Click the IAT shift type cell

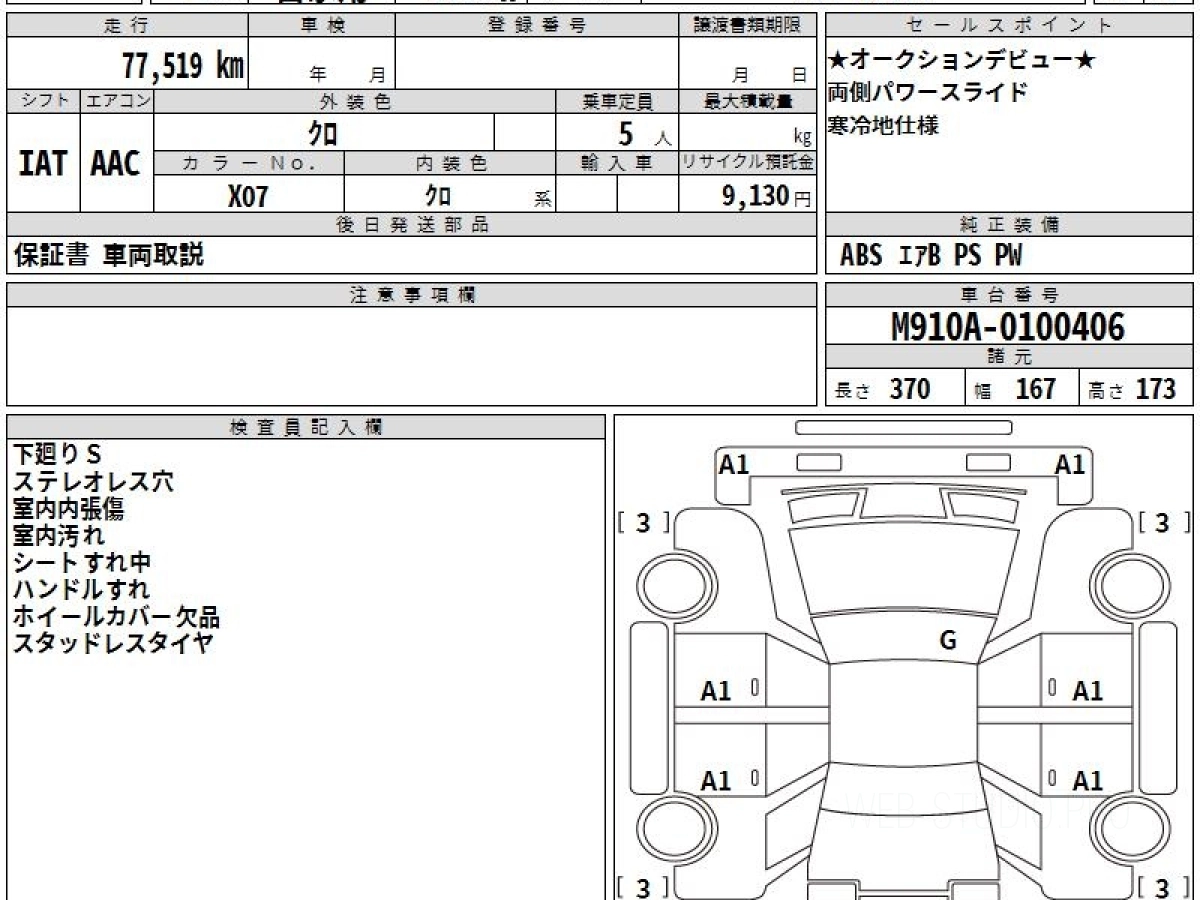(x=43, y=163)
